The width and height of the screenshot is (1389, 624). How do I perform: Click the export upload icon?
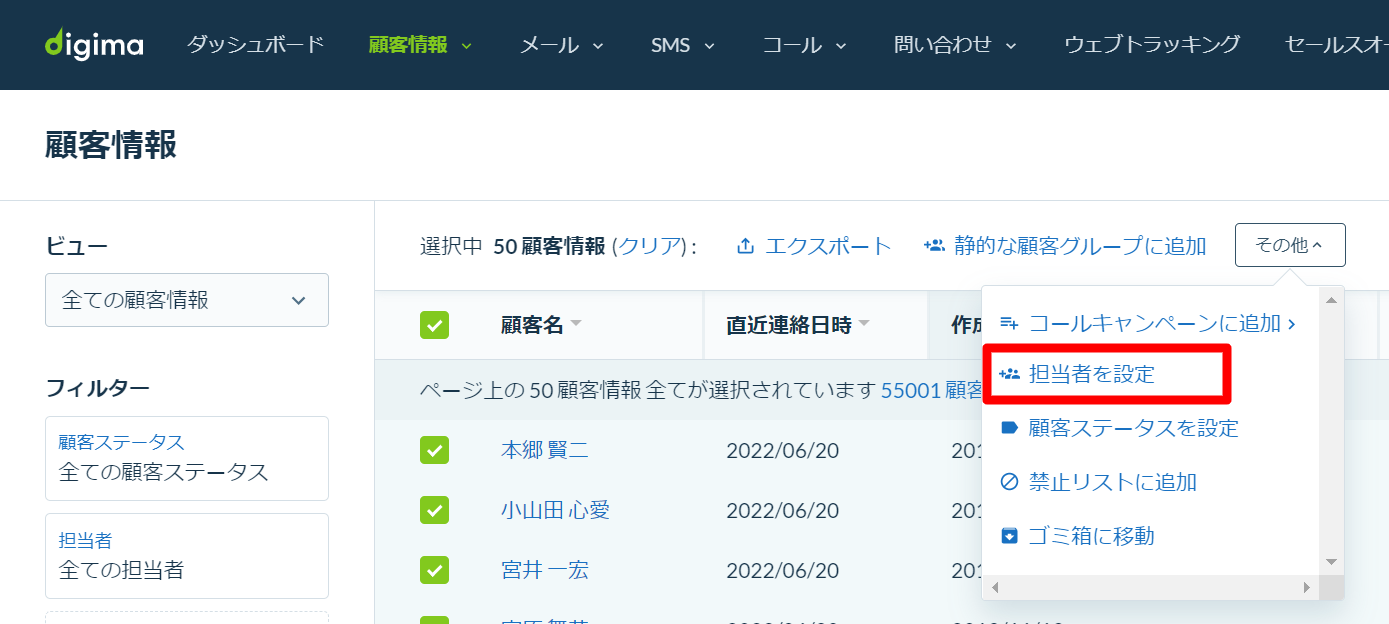745,246
